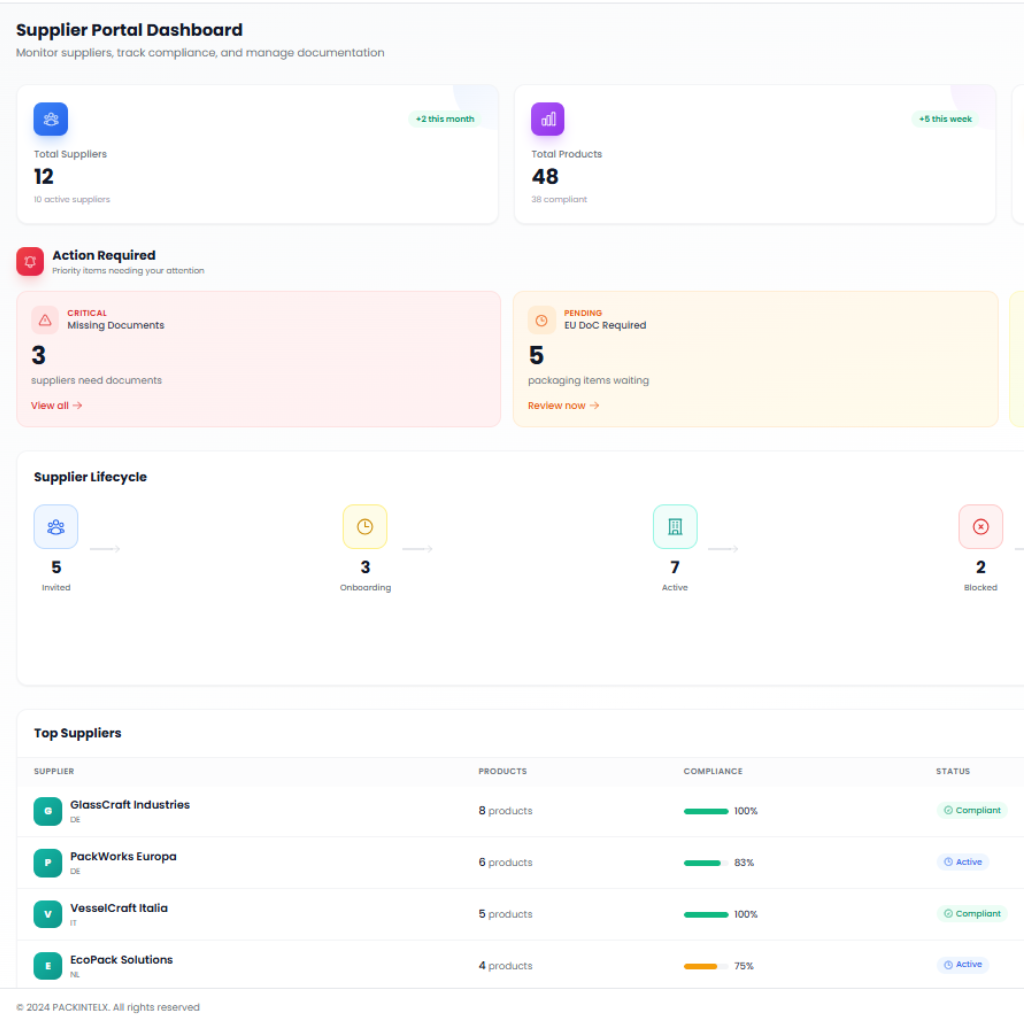
Task: Select the Invited lifecycle stage icon
Action: pos(56,527)
